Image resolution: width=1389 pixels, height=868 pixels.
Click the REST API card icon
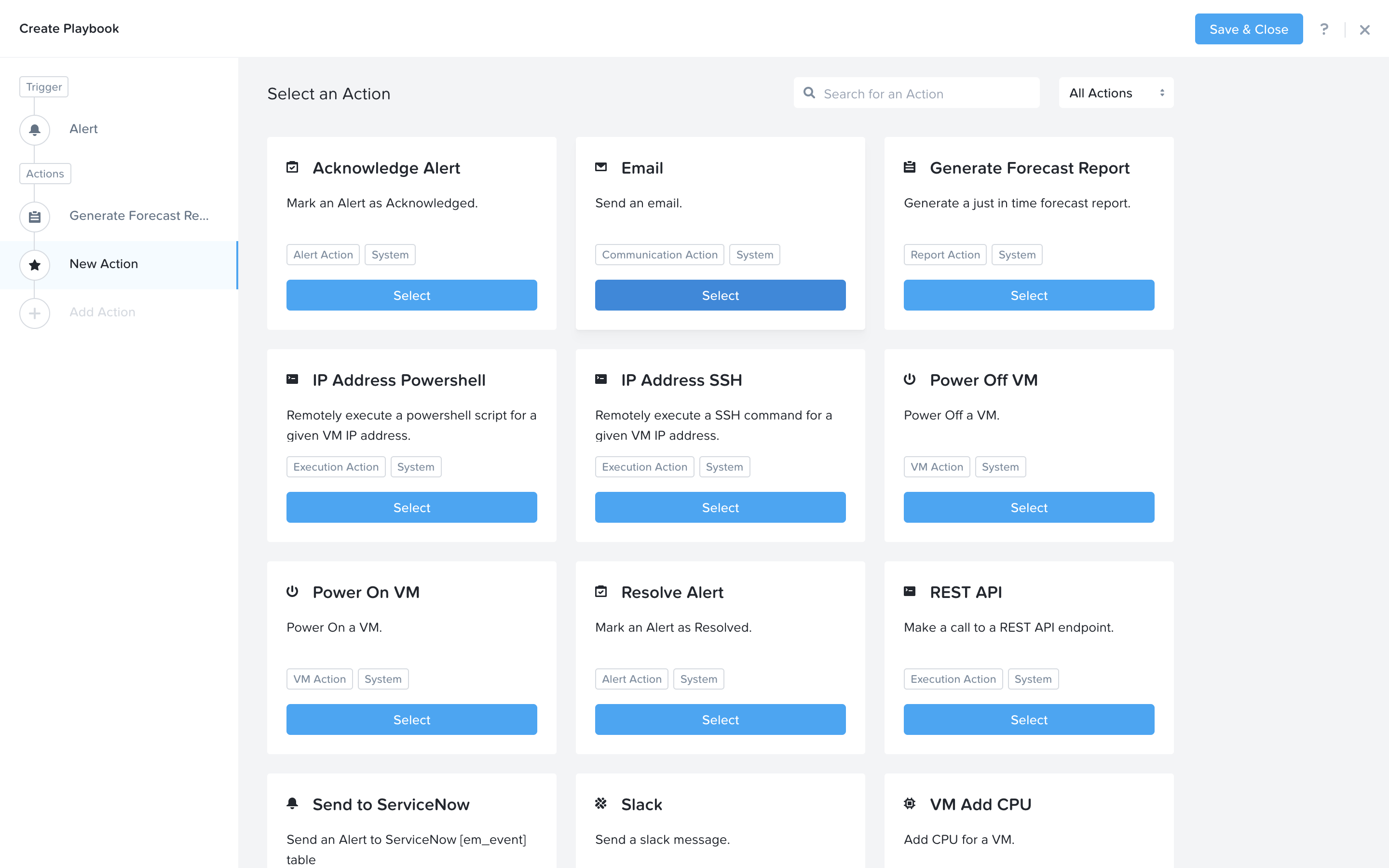pos(910,591)
